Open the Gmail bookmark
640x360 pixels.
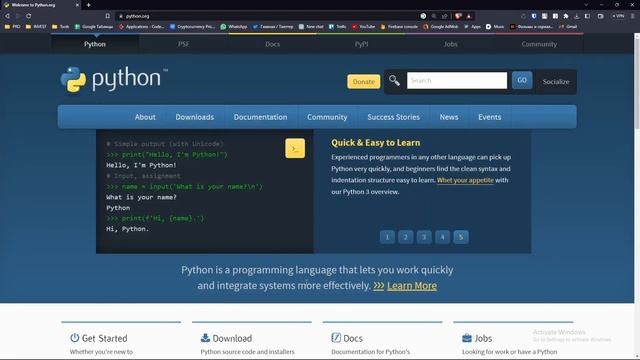click(x=568, y=27)
